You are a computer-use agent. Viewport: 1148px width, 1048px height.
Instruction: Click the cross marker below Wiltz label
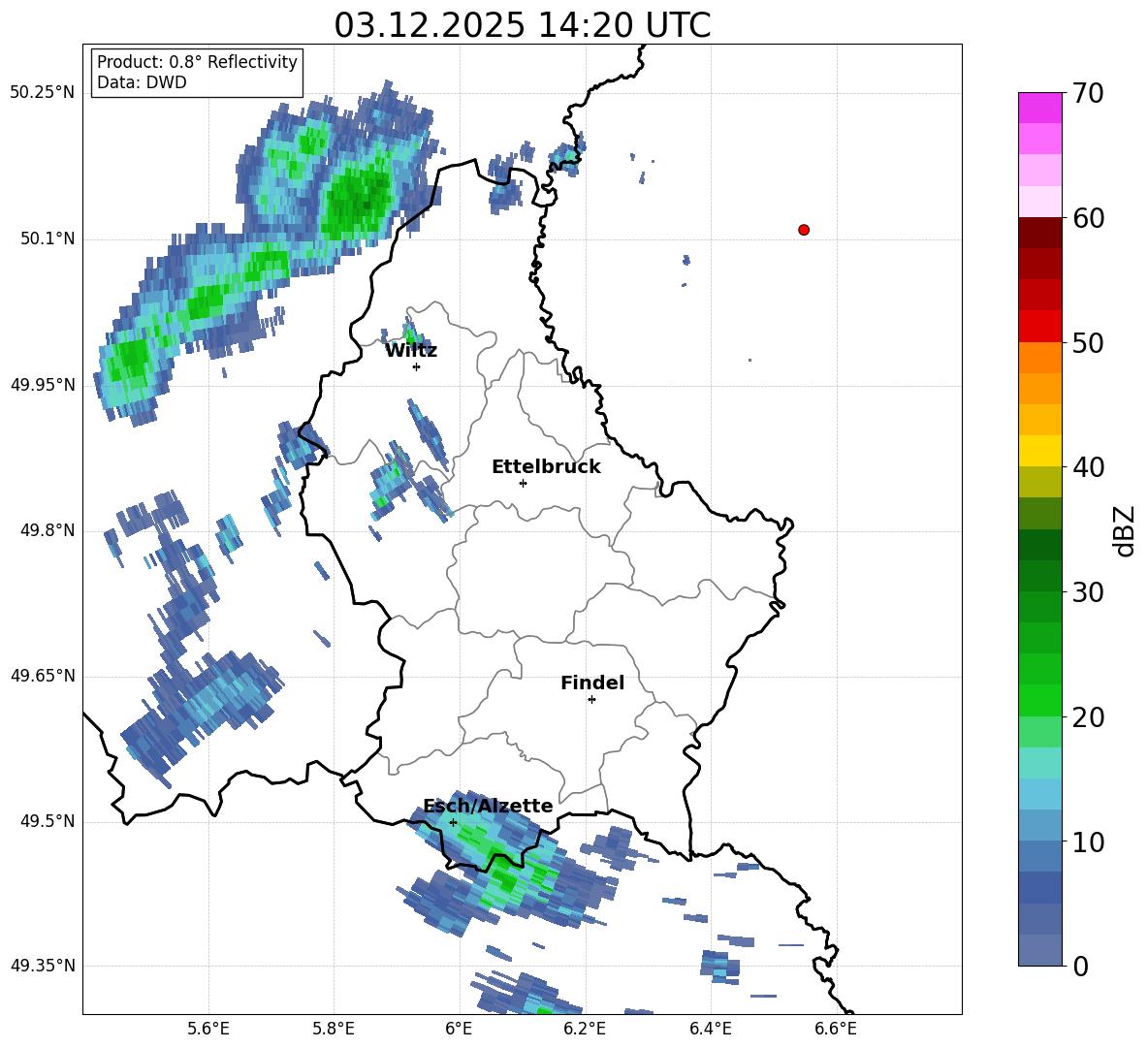(417, 366)
